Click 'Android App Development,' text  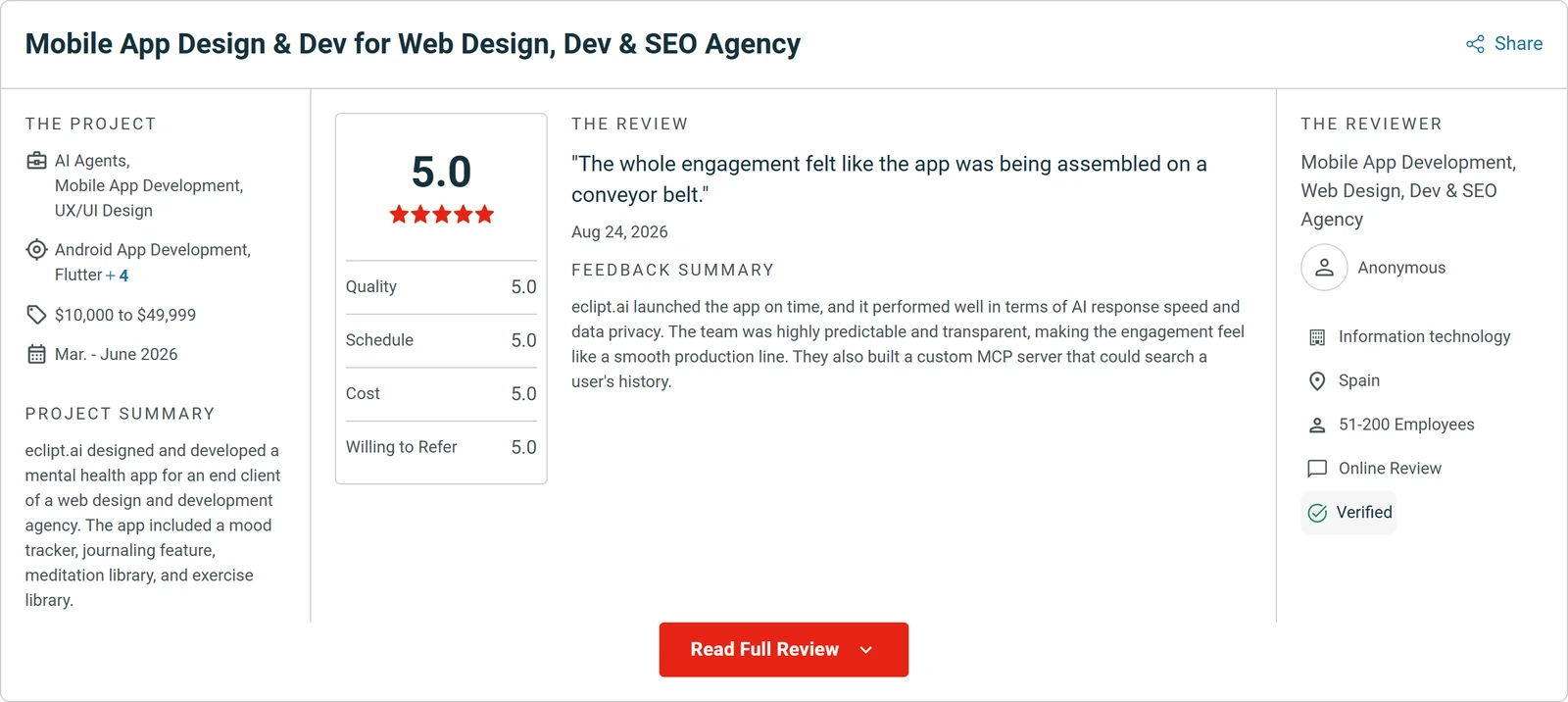[153, 250]
